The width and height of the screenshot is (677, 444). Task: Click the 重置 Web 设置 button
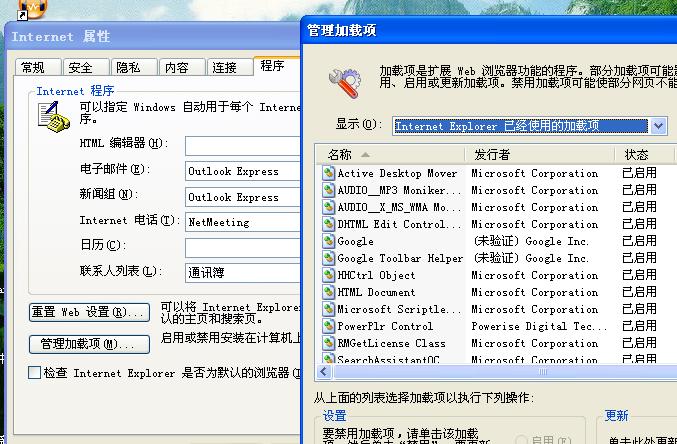click(x=89, y=312)
